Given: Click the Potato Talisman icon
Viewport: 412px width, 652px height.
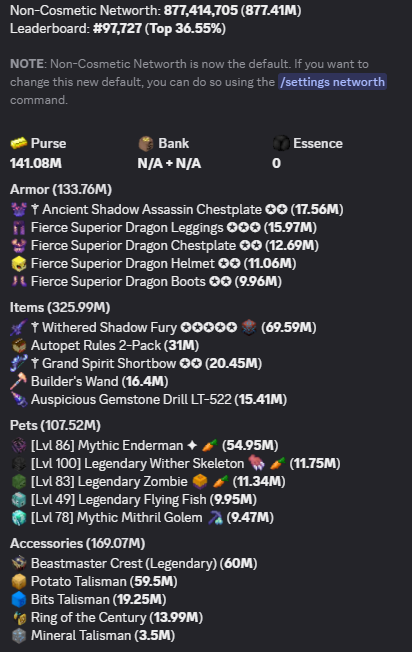Looking at the screenshot, I should pos(19,581).
